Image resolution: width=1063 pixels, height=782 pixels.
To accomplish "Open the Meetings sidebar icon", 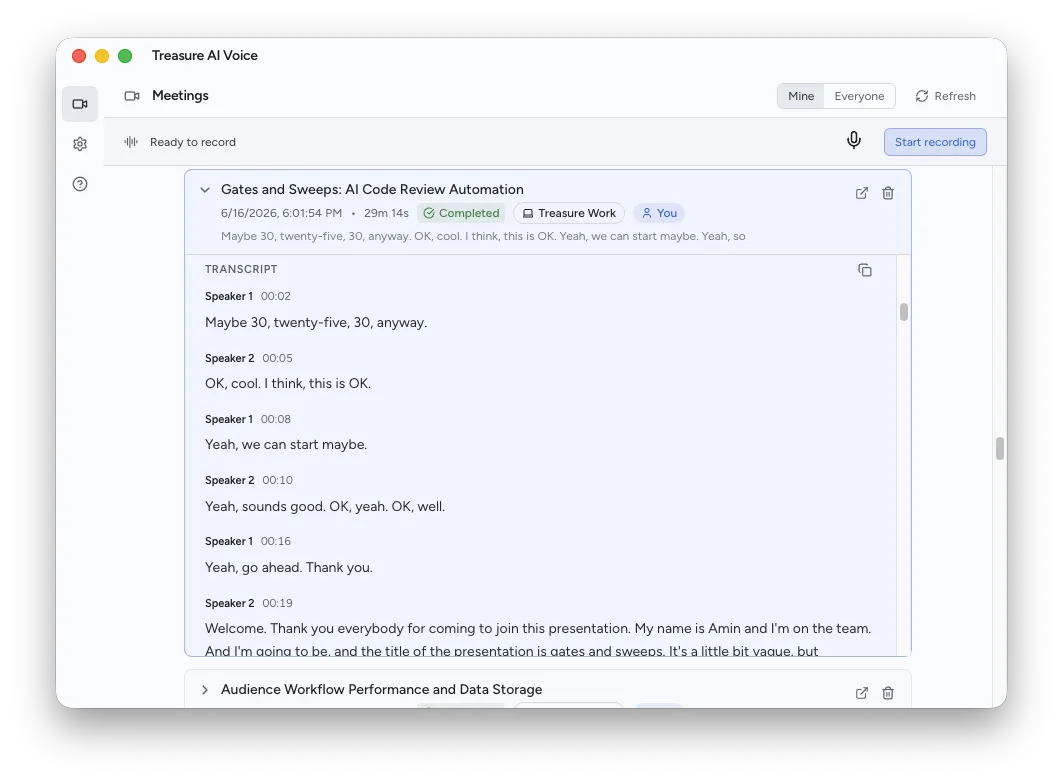I will coord(80,104).
